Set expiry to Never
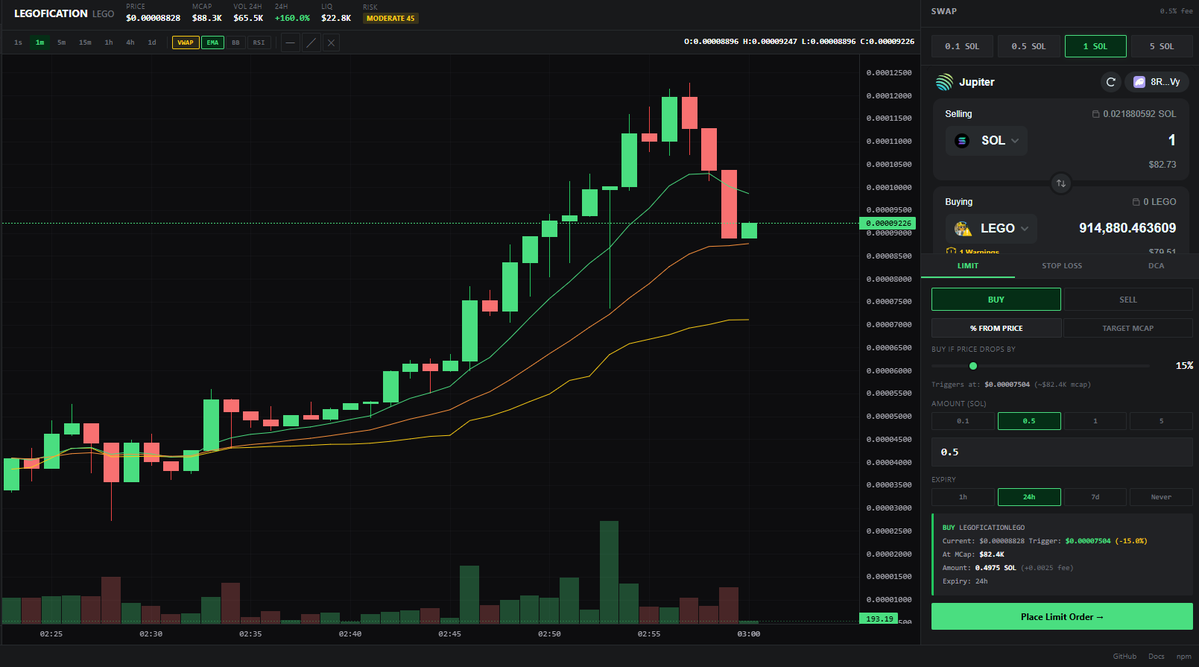 (1161, 497)
